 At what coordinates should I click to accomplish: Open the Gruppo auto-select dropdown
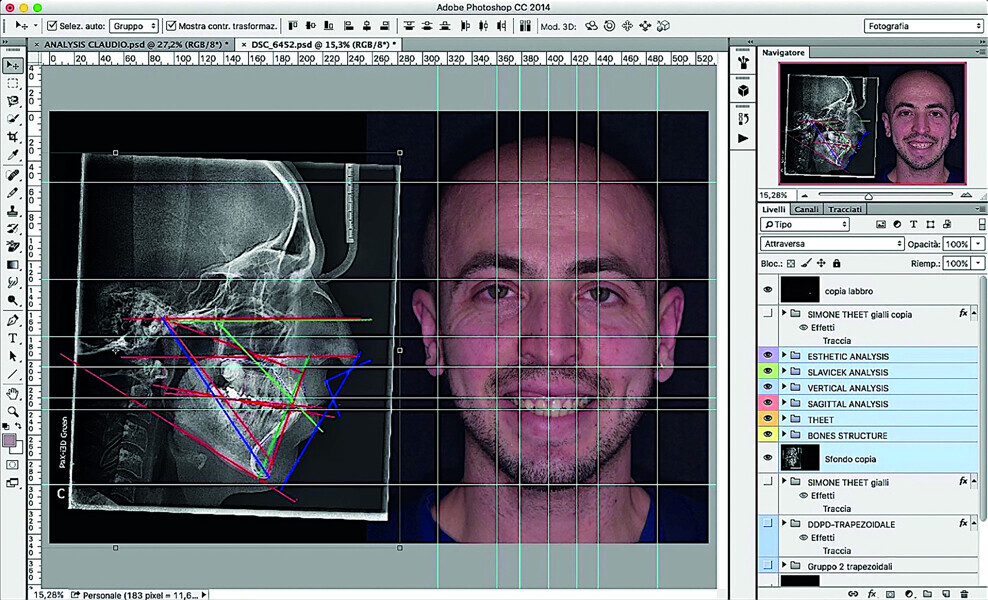pos(133,25)
